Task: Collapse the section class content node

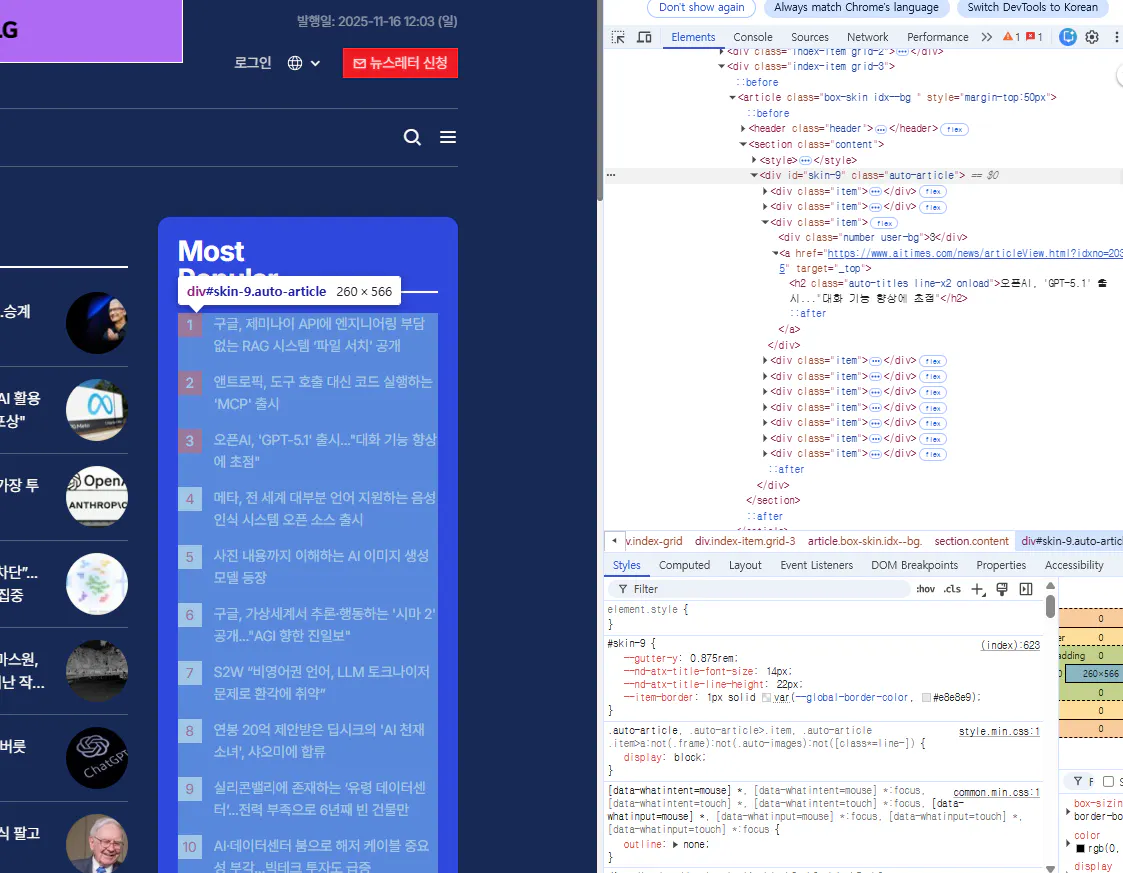Action: click(x=743, y=145)
